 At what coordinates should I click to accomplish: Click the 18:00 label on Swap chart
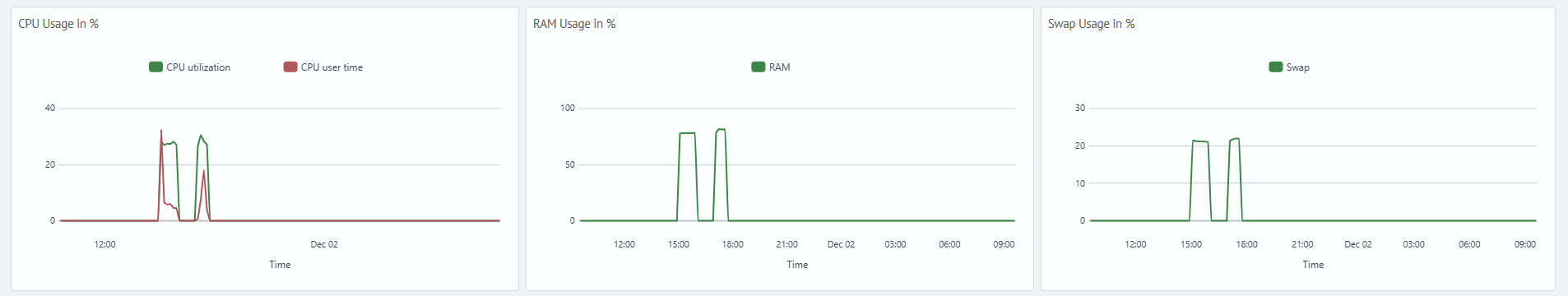point(1246,244)
